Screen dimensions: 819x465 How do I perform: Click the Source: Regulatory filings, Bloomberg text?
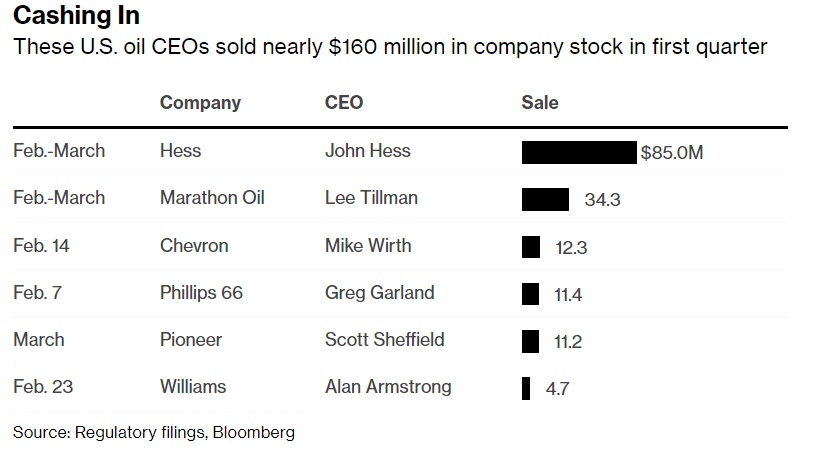[x=154, y=433]
